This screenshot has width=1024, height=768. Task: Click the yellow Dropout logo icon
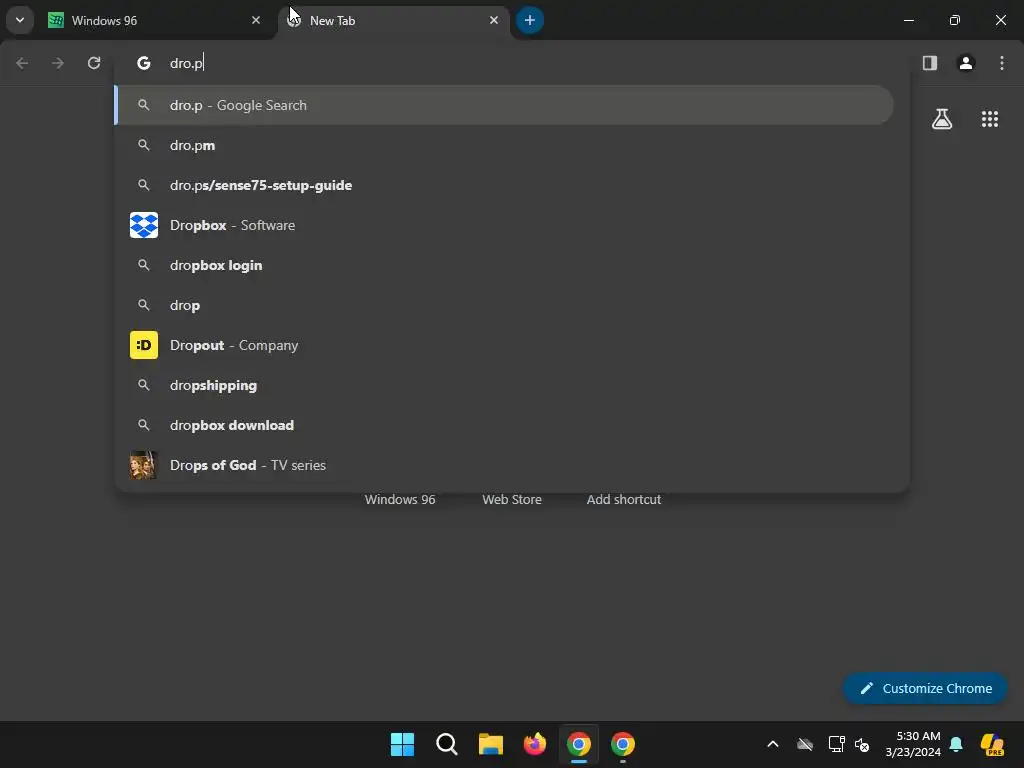144,345
